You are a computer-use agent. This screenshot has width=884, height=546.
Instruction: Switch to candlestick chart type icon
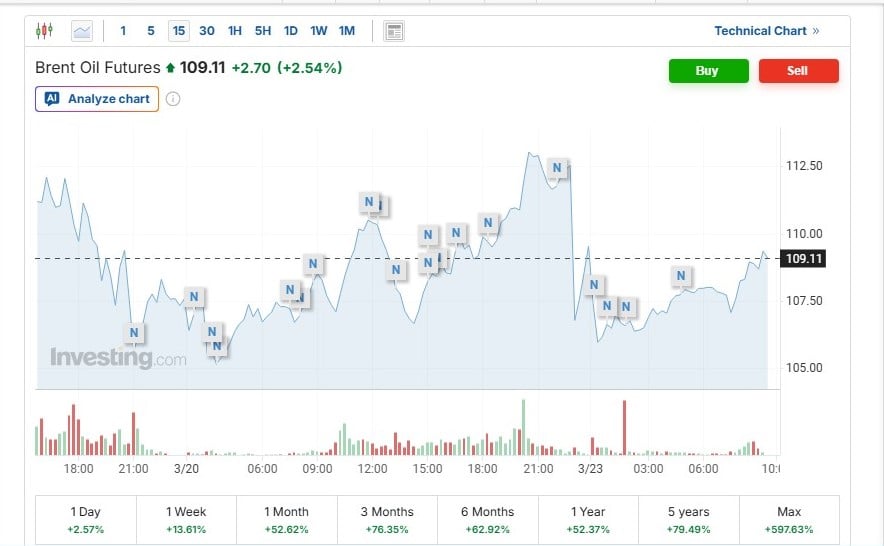[x=44, y=31]
